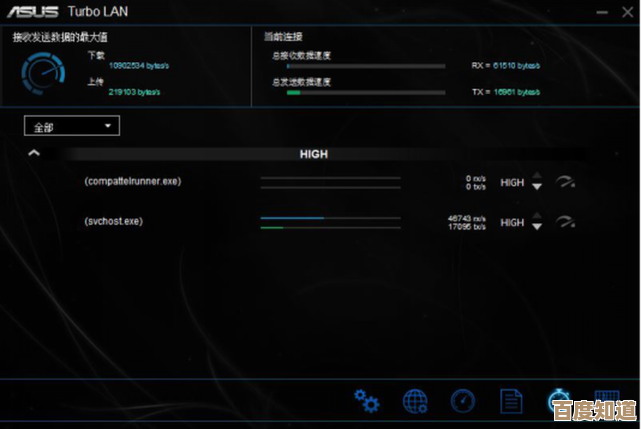The height and width of the screenshot is (429, 641).
Task: Raise priority of svchost.exe with up arrow
Action: [x=537, y=216]
